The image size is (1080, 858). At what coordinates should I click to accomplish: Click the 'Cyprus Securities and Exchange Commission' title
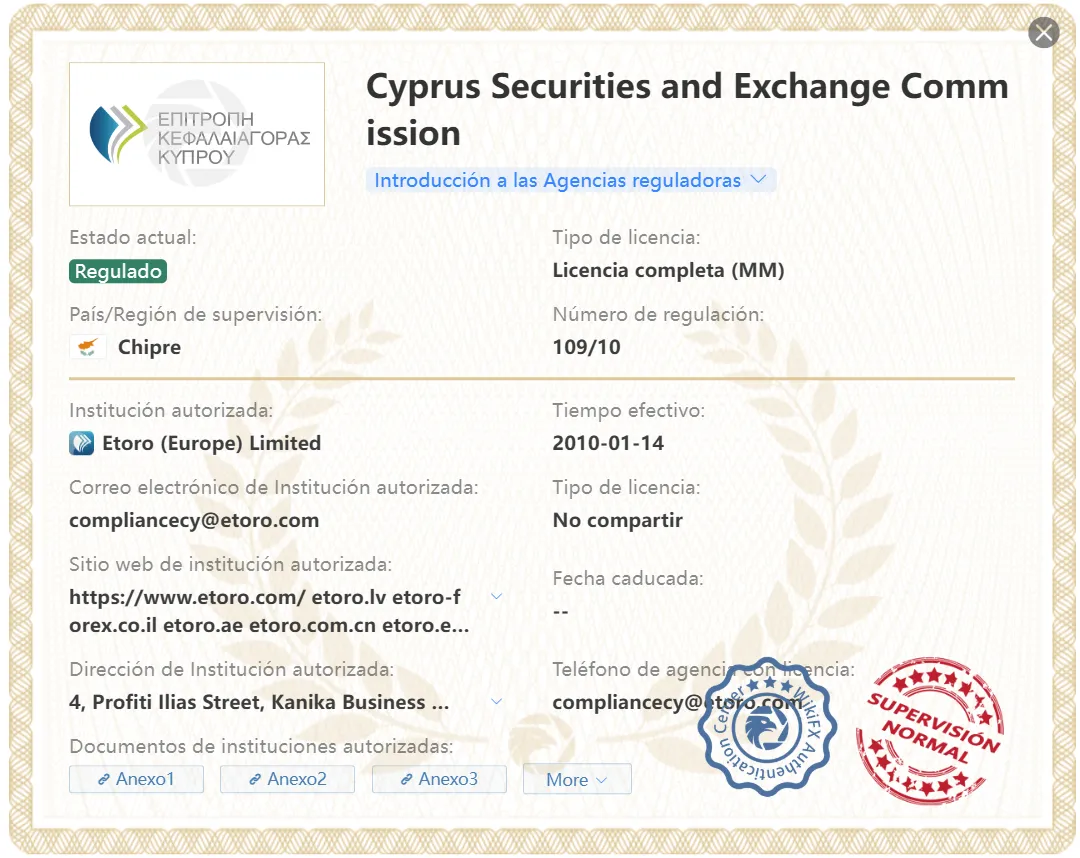687,109
